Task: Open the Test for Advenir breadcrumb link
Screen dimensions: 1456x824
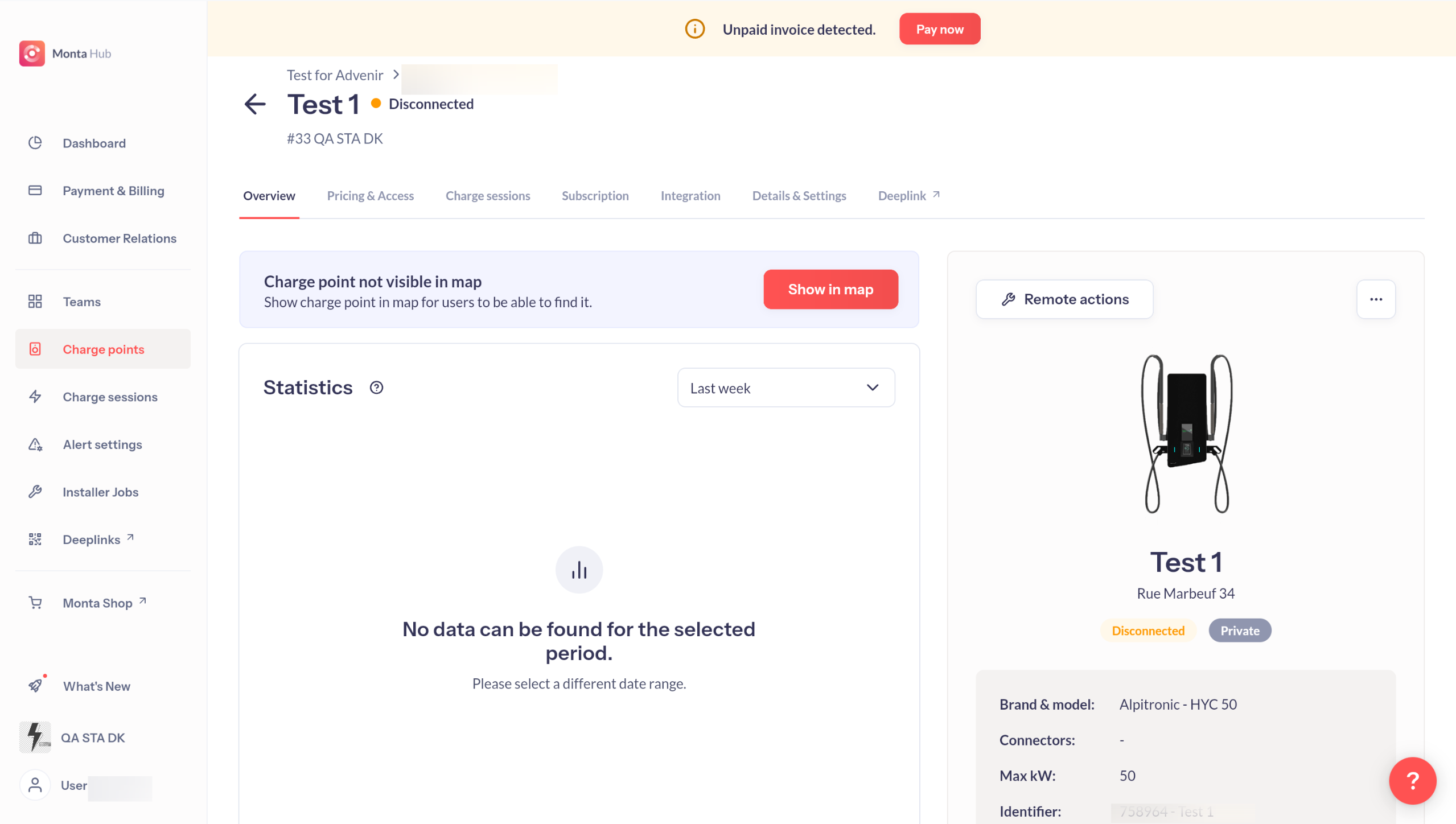Action: point(335,75)
